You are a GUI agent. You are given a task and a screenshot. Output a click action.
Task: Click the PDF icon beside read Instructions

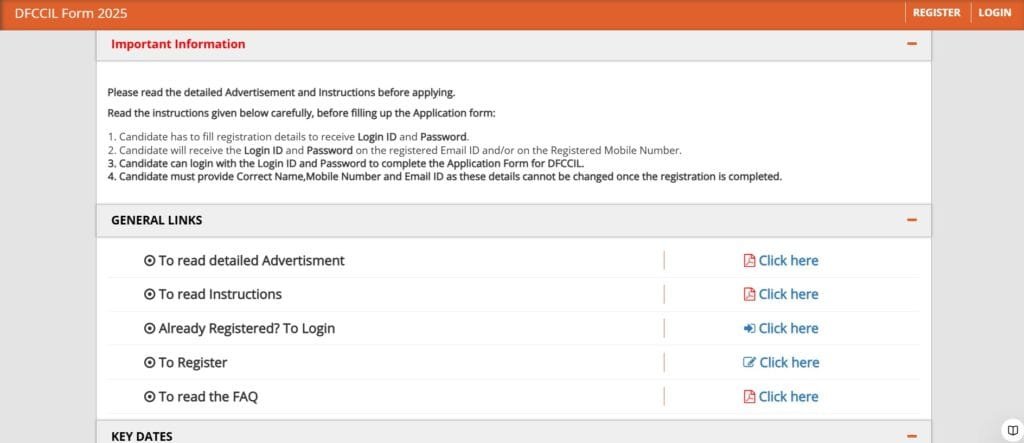click(x=749, y=295)
